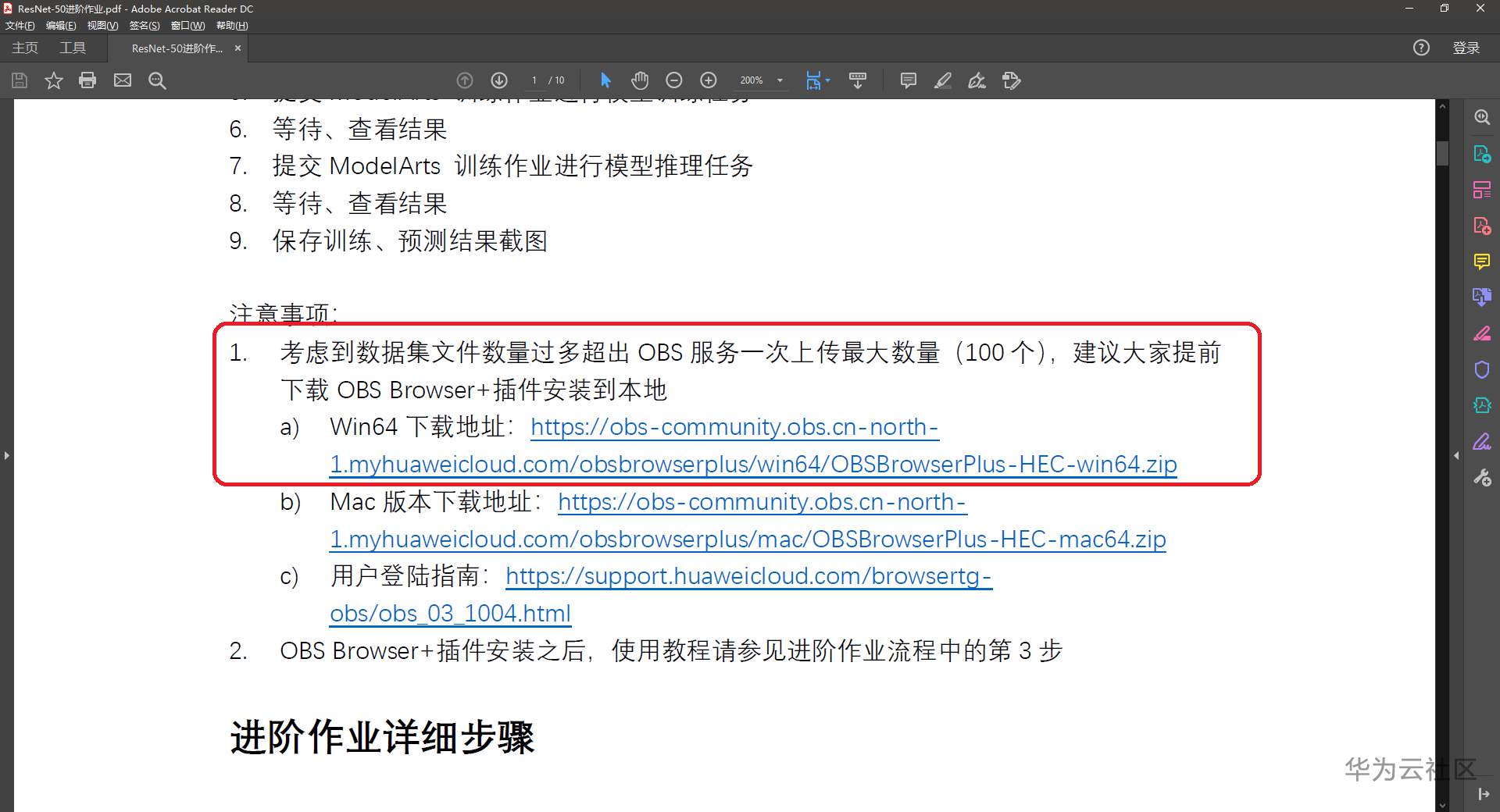
Task: Open Create PDF in right pane
Action: (1482, 226)
